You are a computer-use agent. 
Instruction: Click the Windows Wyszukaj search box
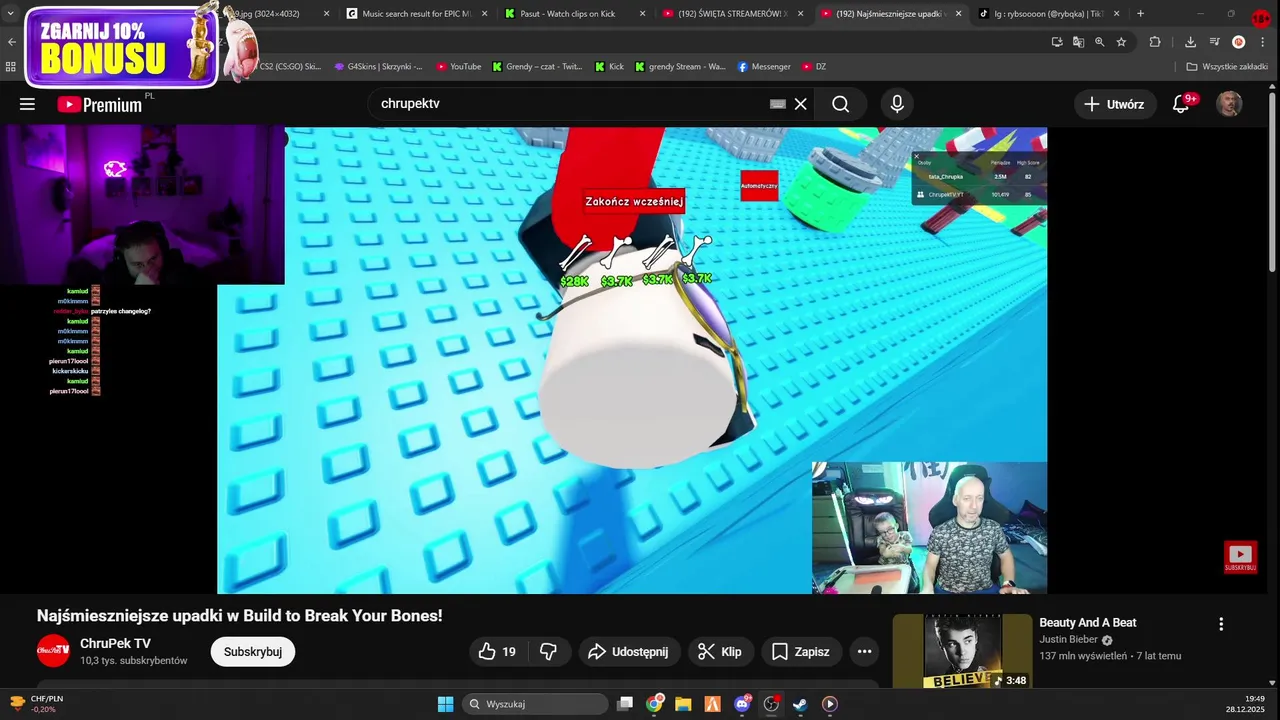536,704
